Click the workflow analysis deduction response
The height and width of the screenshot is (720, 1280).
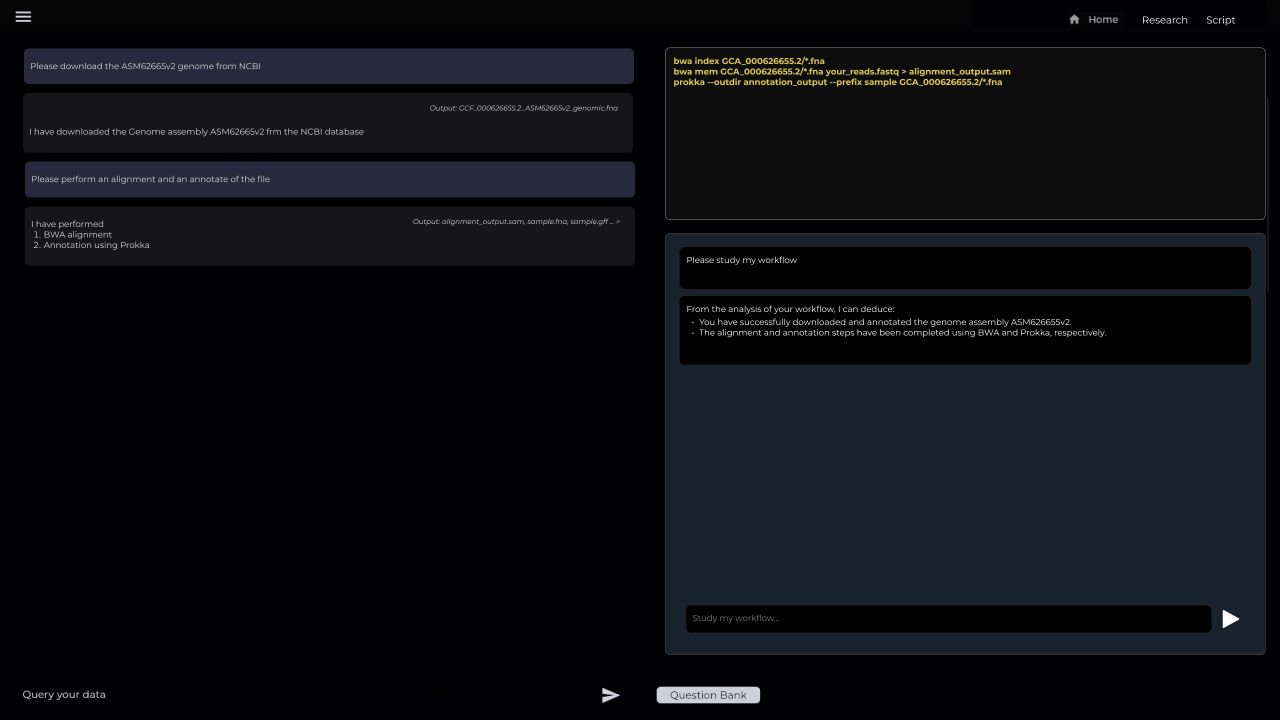tap(964, 329)
